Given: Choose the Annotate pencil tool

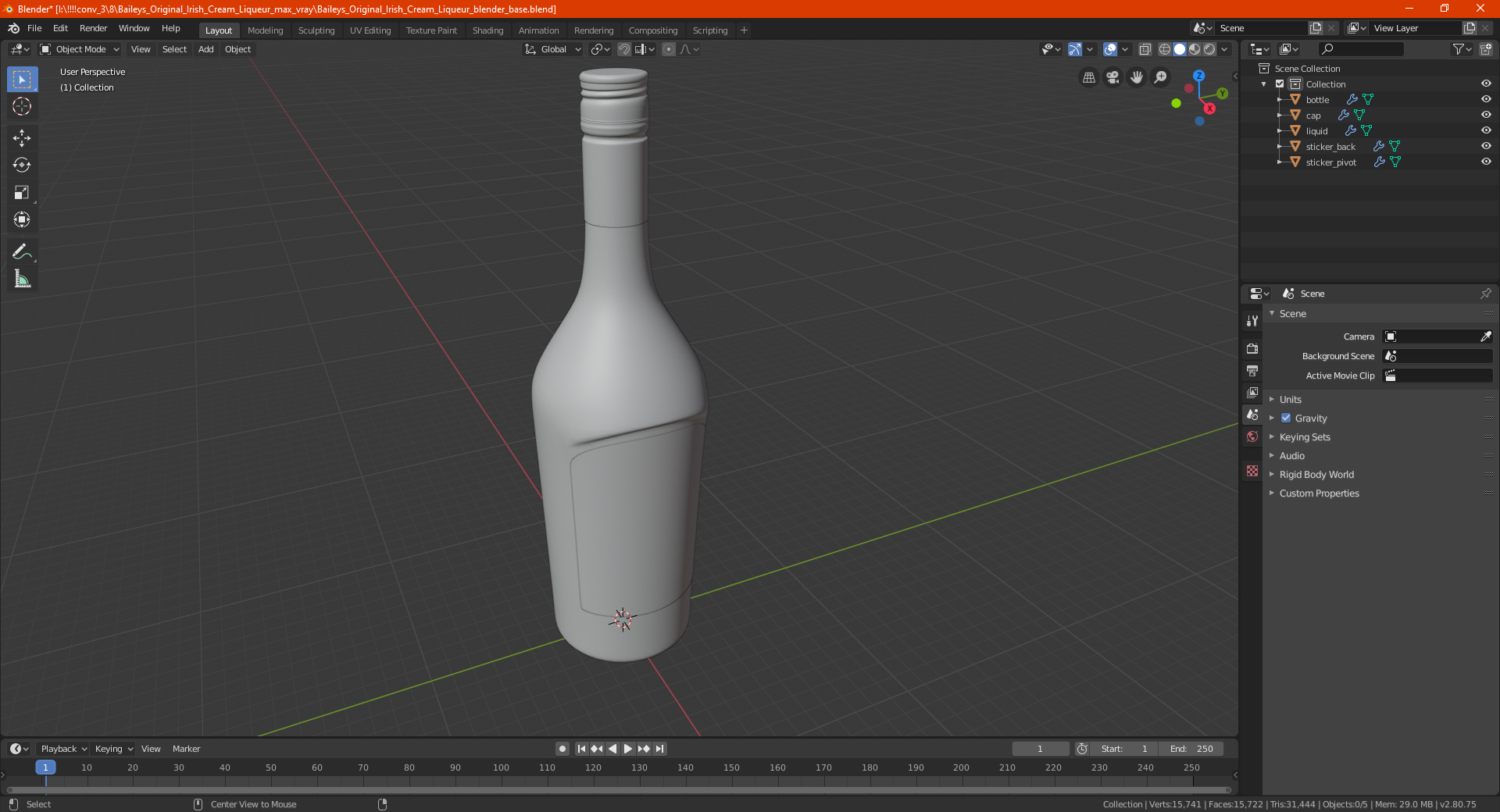Looking at the screenshot, I should pyautogui.click(x=22, y=251).
